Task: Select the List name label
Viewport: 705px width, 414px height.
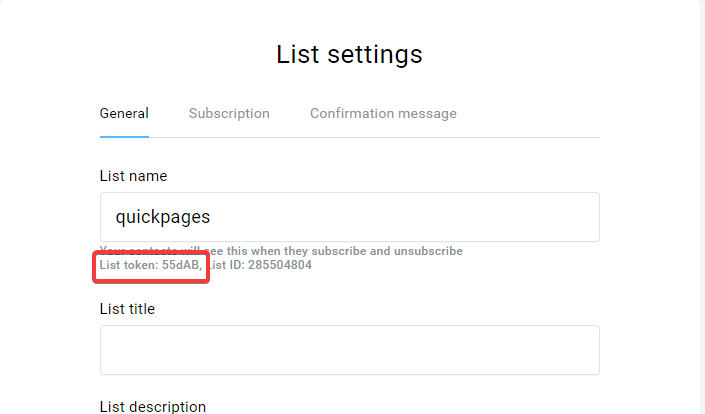Action: tap(134, 176)
